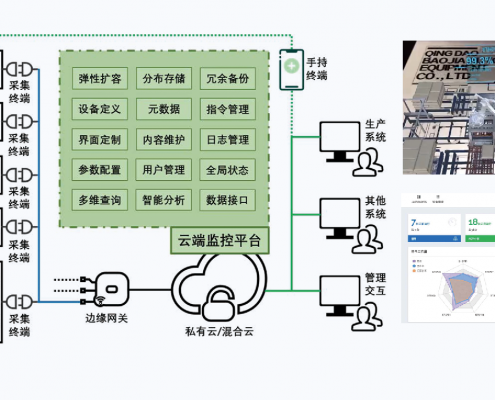Click the topmost 采集终端 plug icon
The image size is (495, 400).
click(19, 69)
